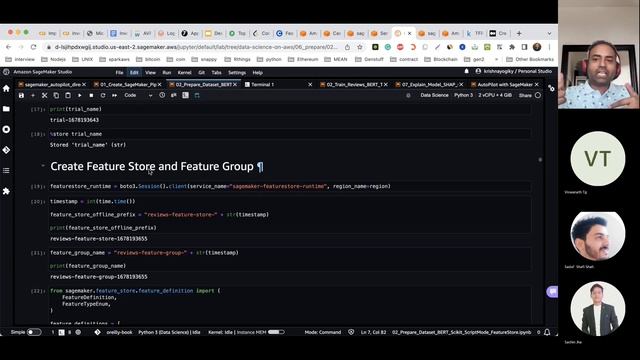Open the File menu
The image size is (640, 360).
pyautogui.click(x=119, y=73)
